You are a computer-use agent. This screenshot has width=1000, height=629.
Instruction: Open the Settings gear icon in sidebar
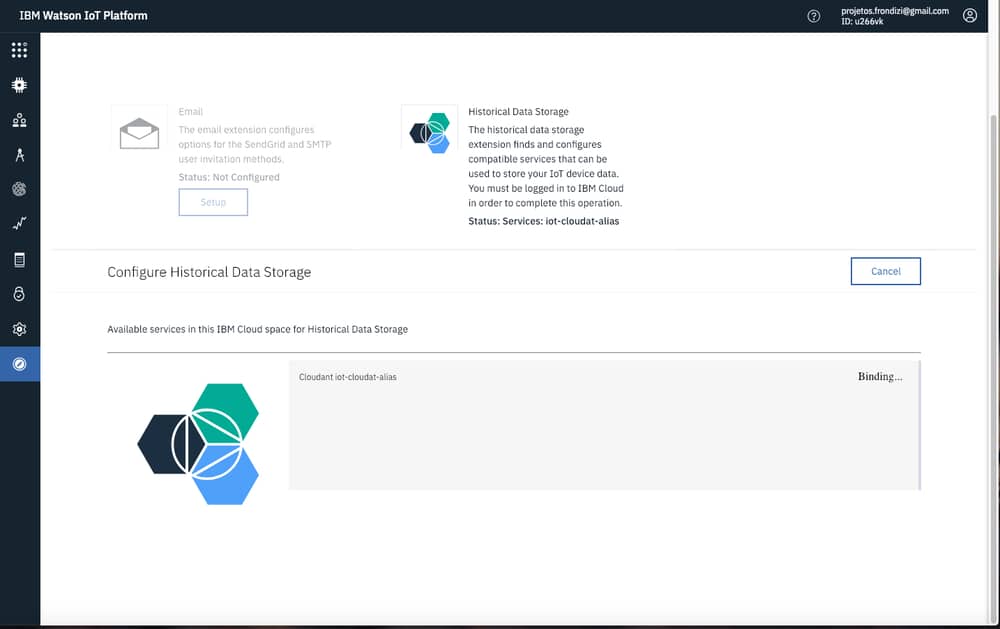[x=19, y=329]
